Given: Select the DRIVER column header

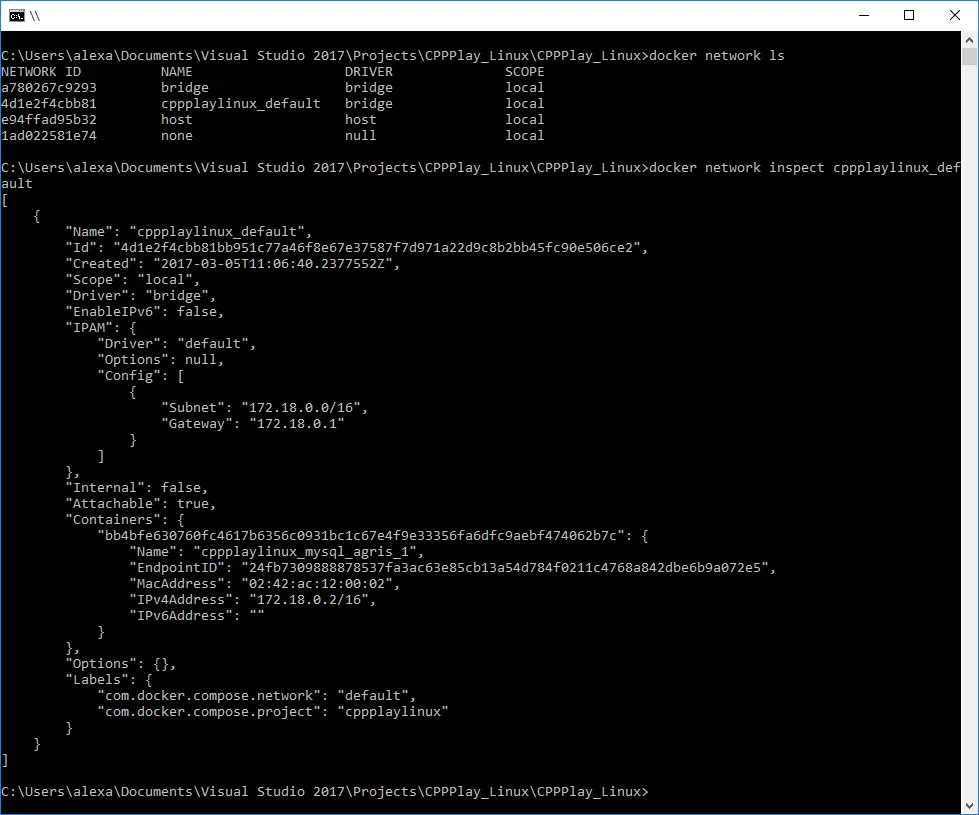Looking at the screenshot, I should pyautogui.click(x=369, y=72).
